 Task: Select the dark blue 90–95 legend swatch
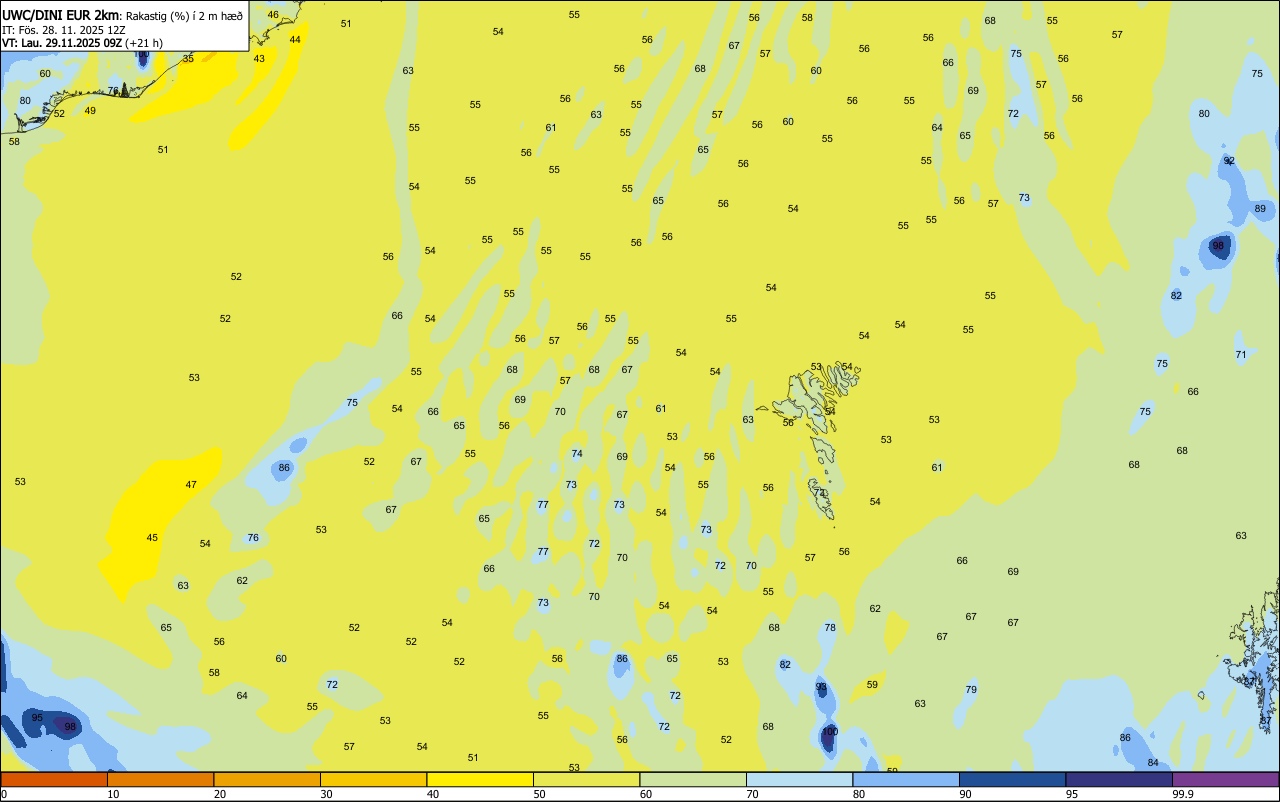[1012, 779]
